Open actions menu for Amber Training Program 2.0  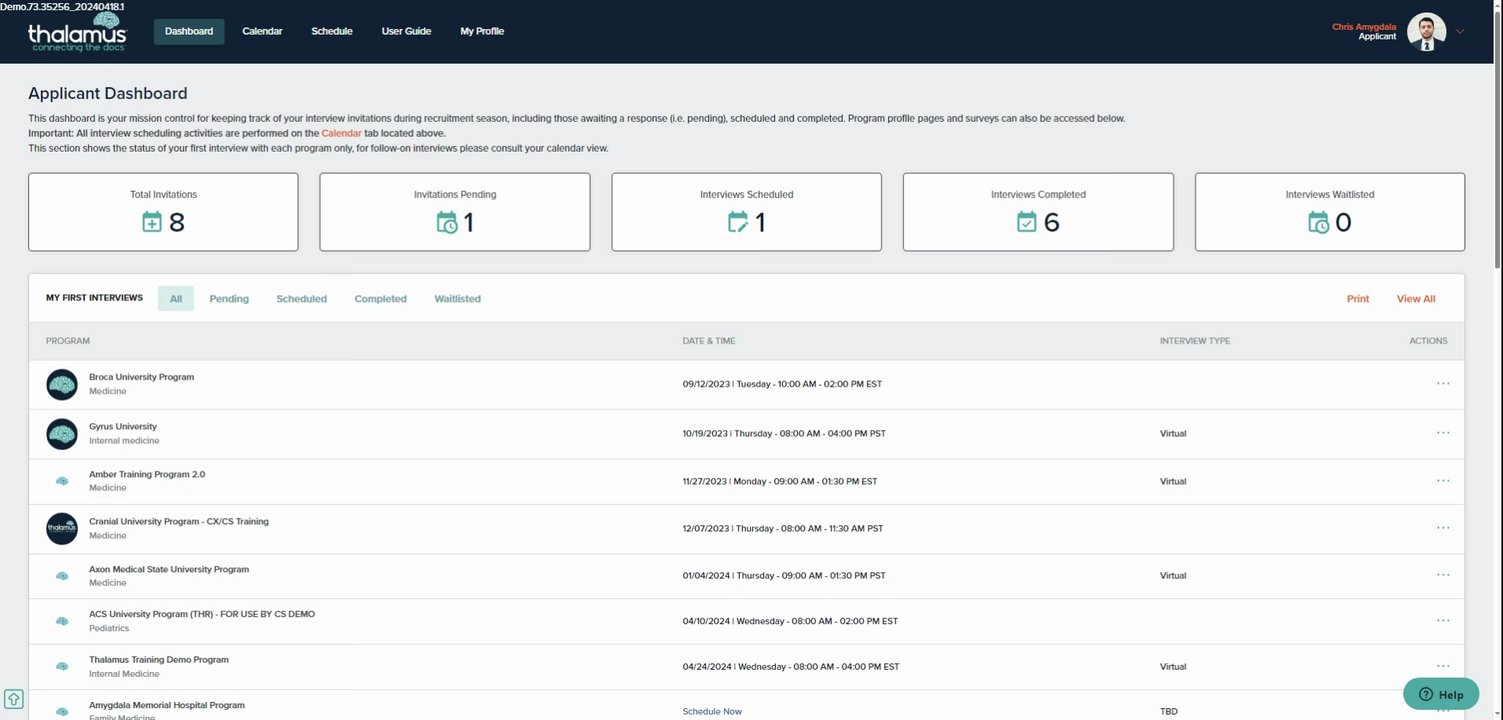tap(1443, 481)
